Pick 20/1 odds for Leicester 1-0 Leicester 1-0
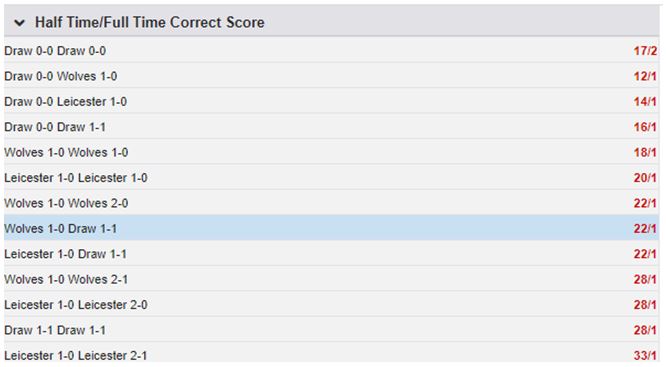The height and width of the screenshot is (367, 666). (645, 178)
